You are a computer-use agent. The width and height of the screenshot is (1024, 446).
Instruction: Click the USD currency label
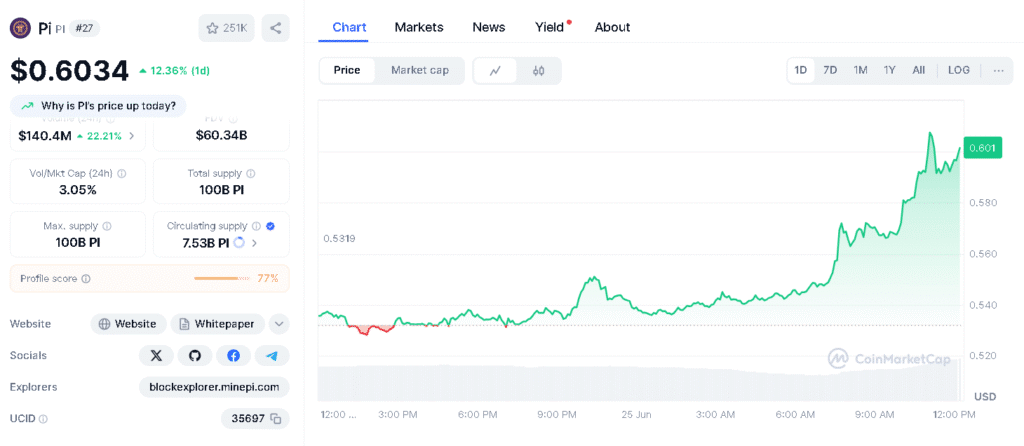click(985, 396)
